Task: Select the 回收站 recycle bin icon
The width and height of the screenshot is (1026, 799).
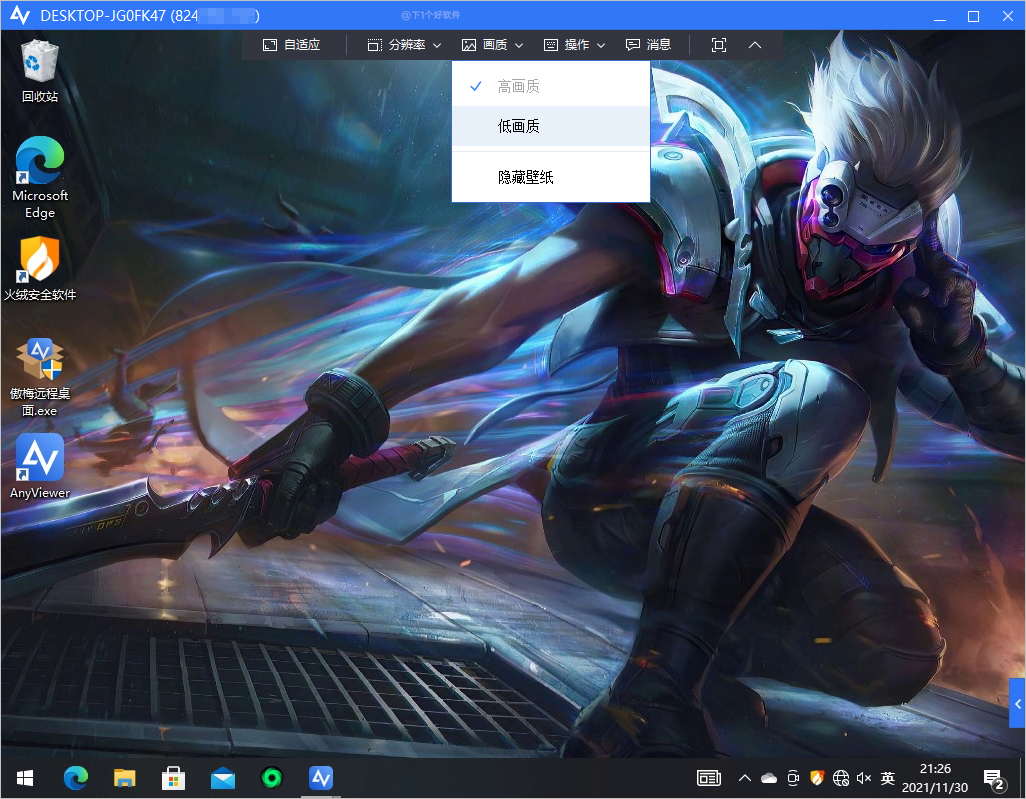Action: (x=40, y=71)
